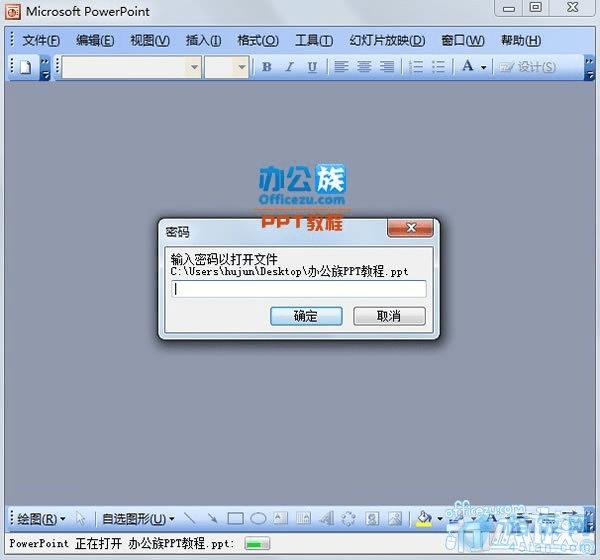Open the 自选图形(U) AutoShapes menu

tap(138, 519)
